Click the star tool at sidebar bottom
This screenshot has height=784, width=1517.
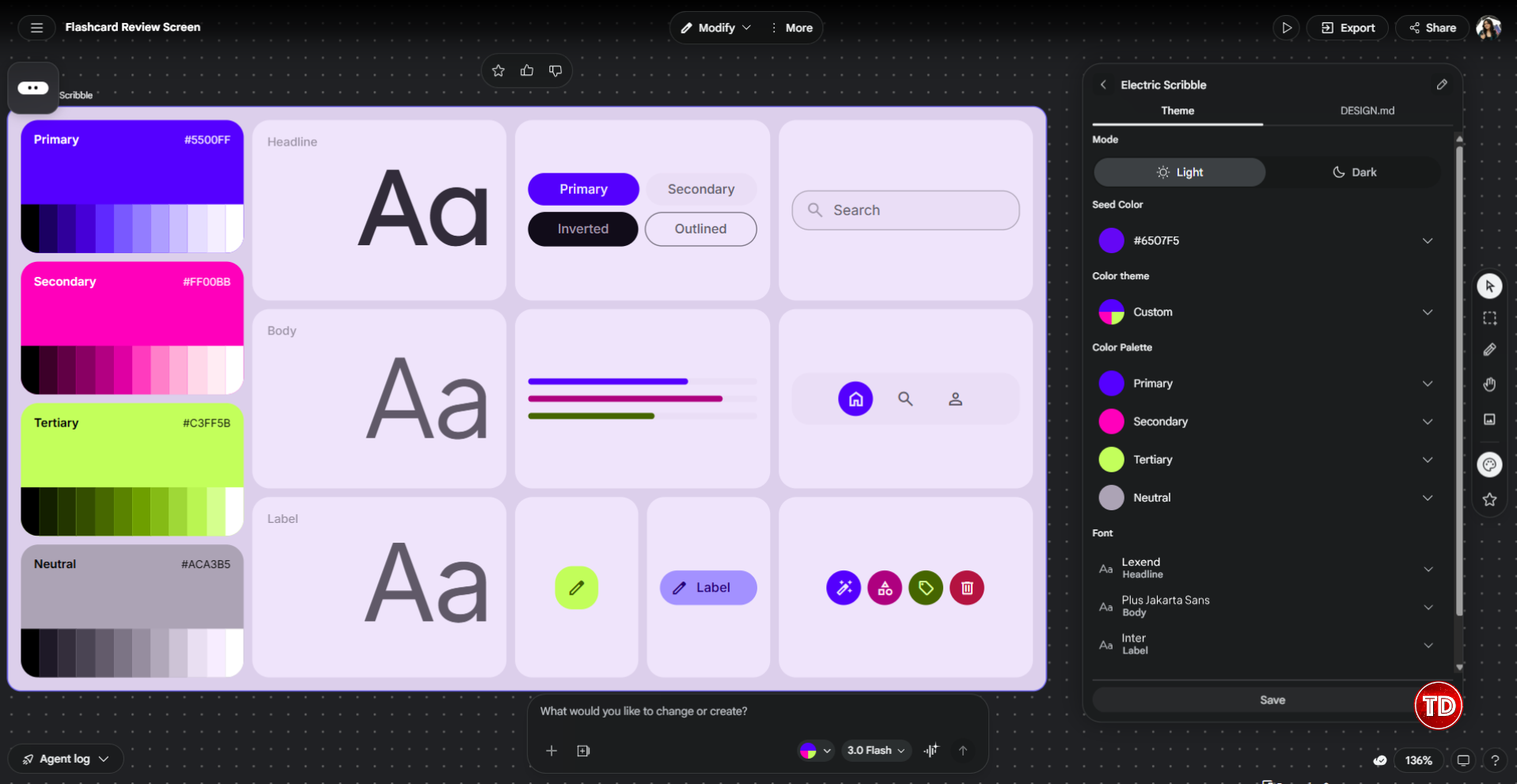click(1490, 499)
